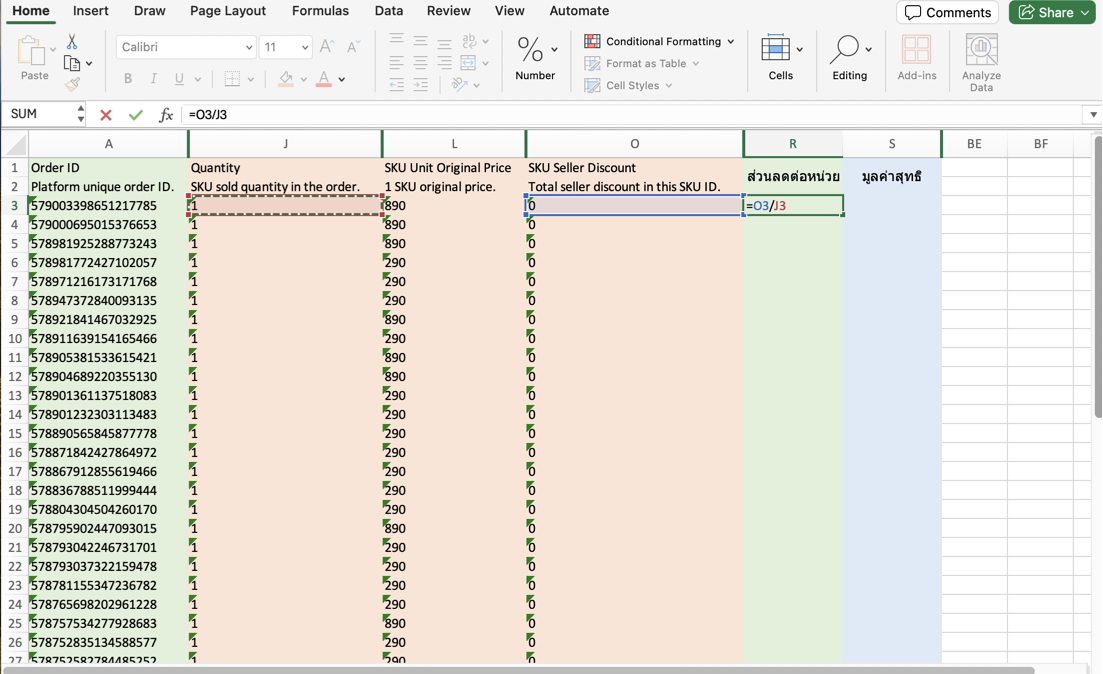This screenshot has width=1103, height=674.
Task: Click the Merge cells icon
Action: (468, 63)
